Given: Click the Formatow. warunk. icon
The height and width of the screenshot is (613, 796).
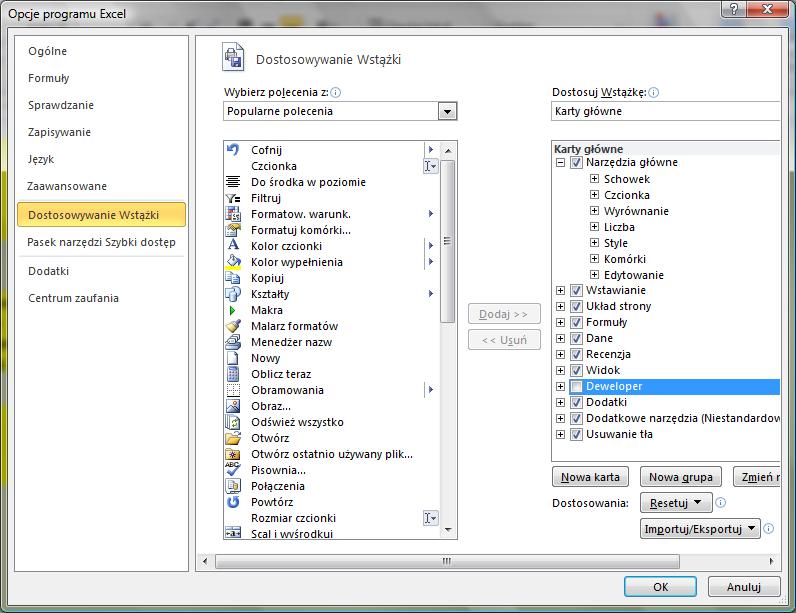Looking at the screenshot, I should [233, 214].
